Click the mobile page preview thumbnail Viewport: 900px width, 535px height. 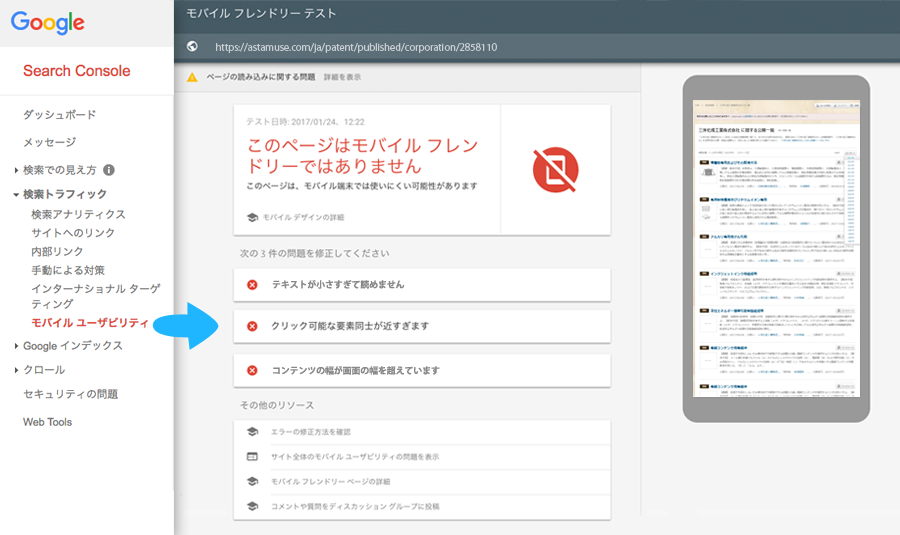click(x=776, y=249)
